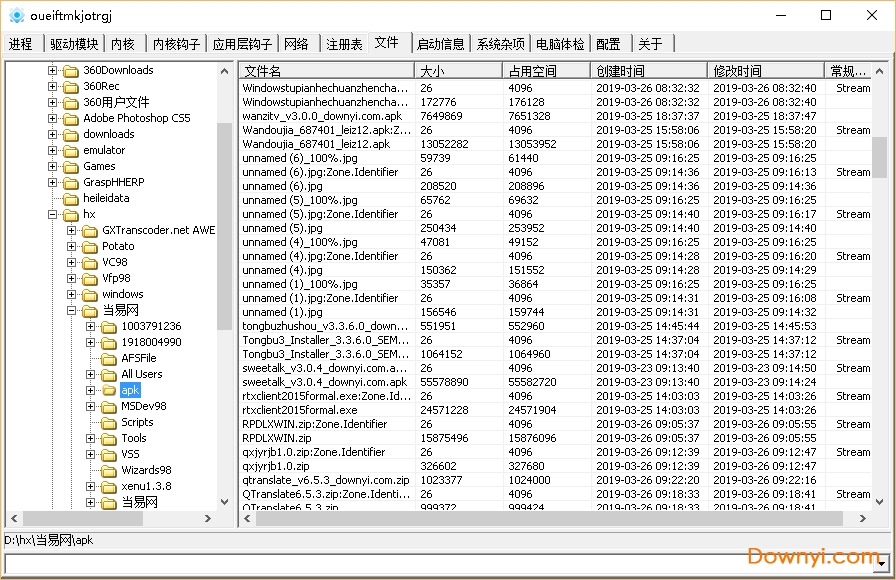Open the bottom path combo box dropdown
896x580 pixels.
pos(881,563)
